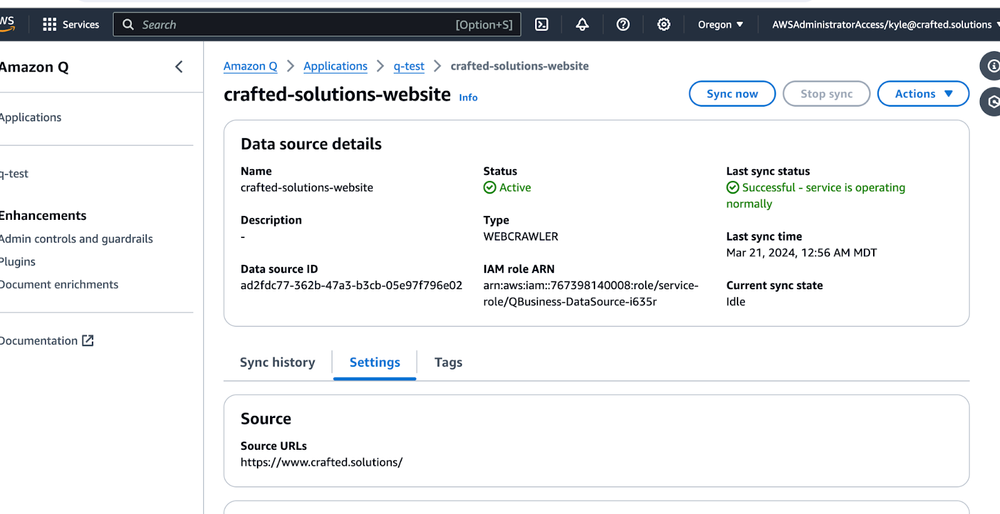
Task: Expand the Actions dropdown button
Action: point(923,94)
